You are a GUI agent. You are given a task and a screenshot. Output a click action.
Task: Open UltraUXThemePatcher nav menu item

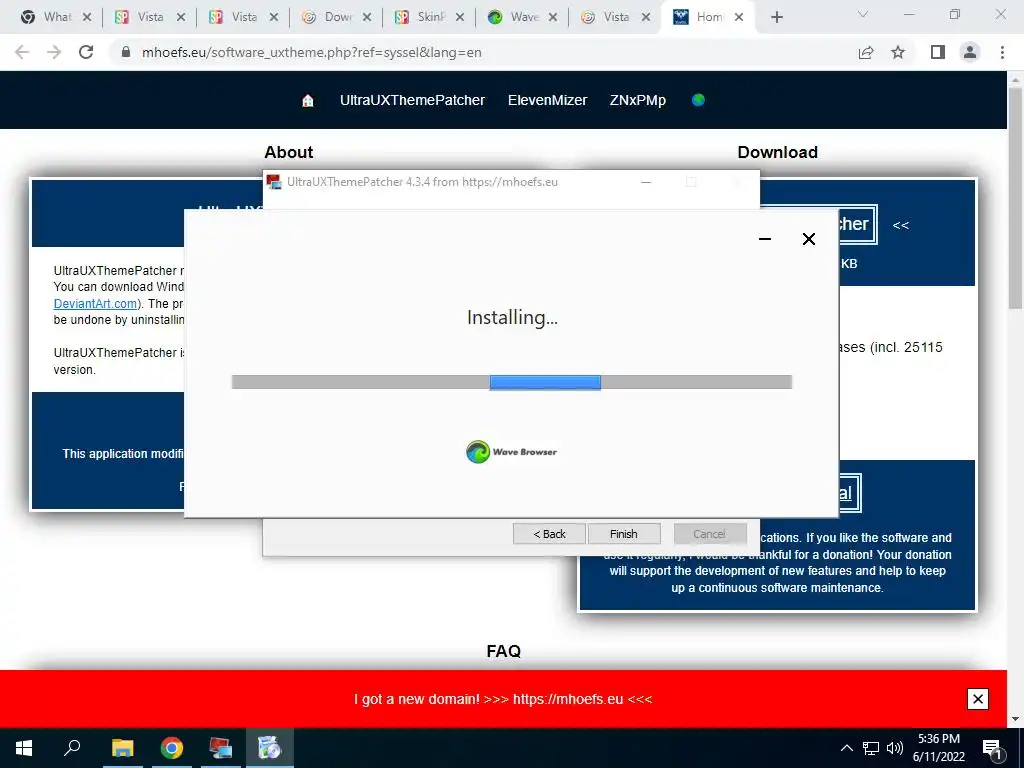[x=412, y=100]
